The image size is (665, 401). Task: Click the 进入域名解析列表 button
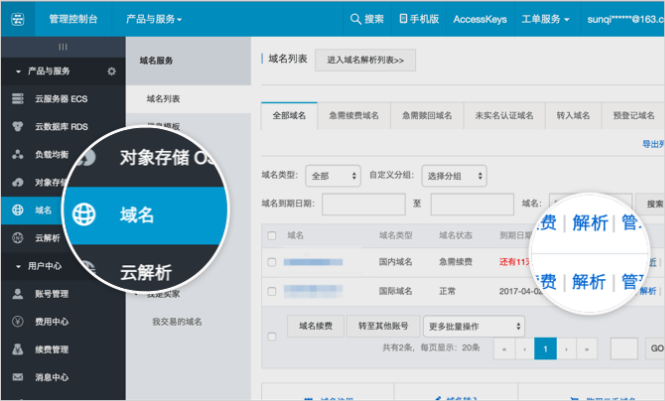coord(365,61)
